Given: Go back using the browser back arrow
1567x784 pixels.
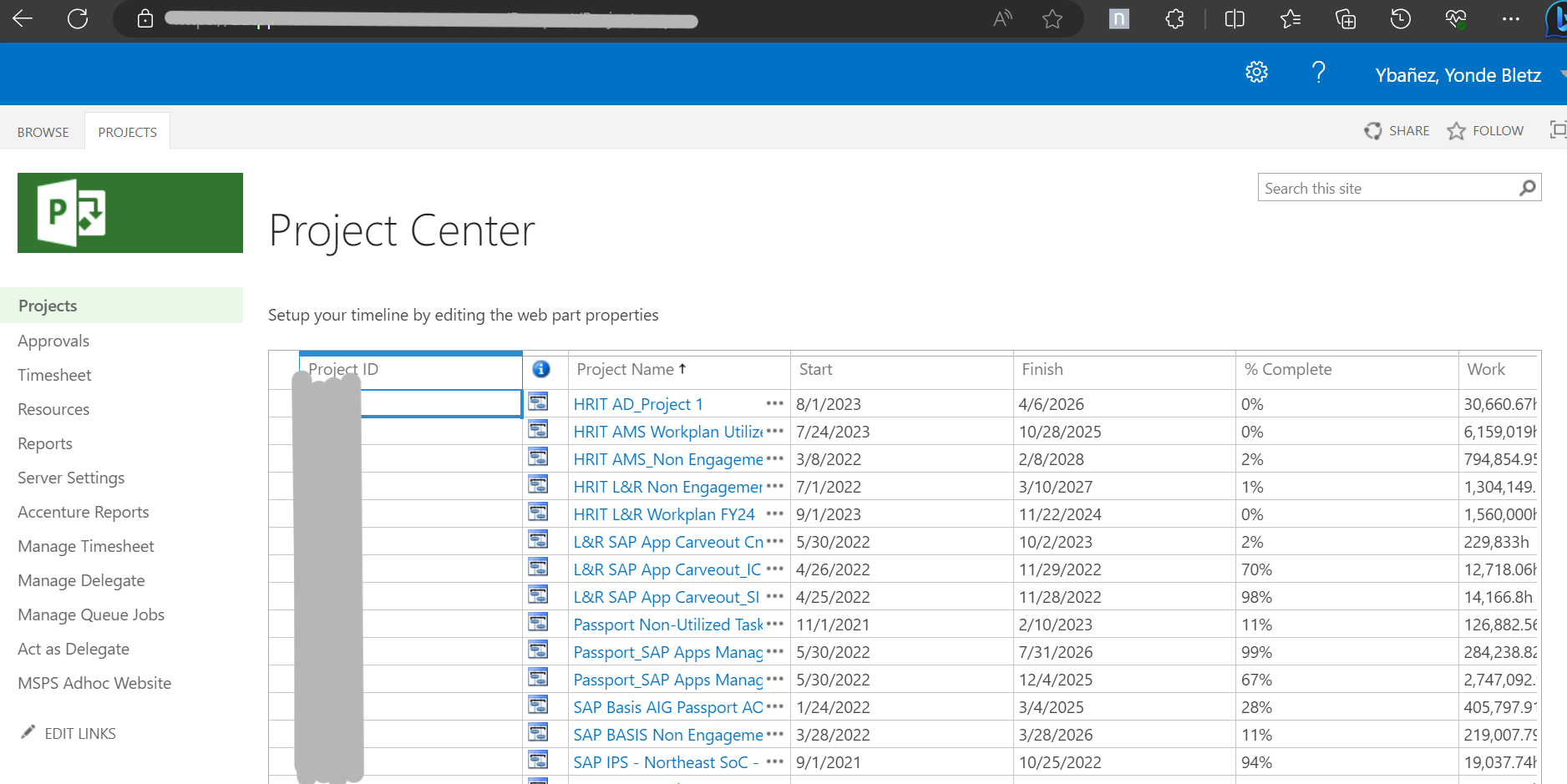Looking at the screenshot, I should 23,18.
